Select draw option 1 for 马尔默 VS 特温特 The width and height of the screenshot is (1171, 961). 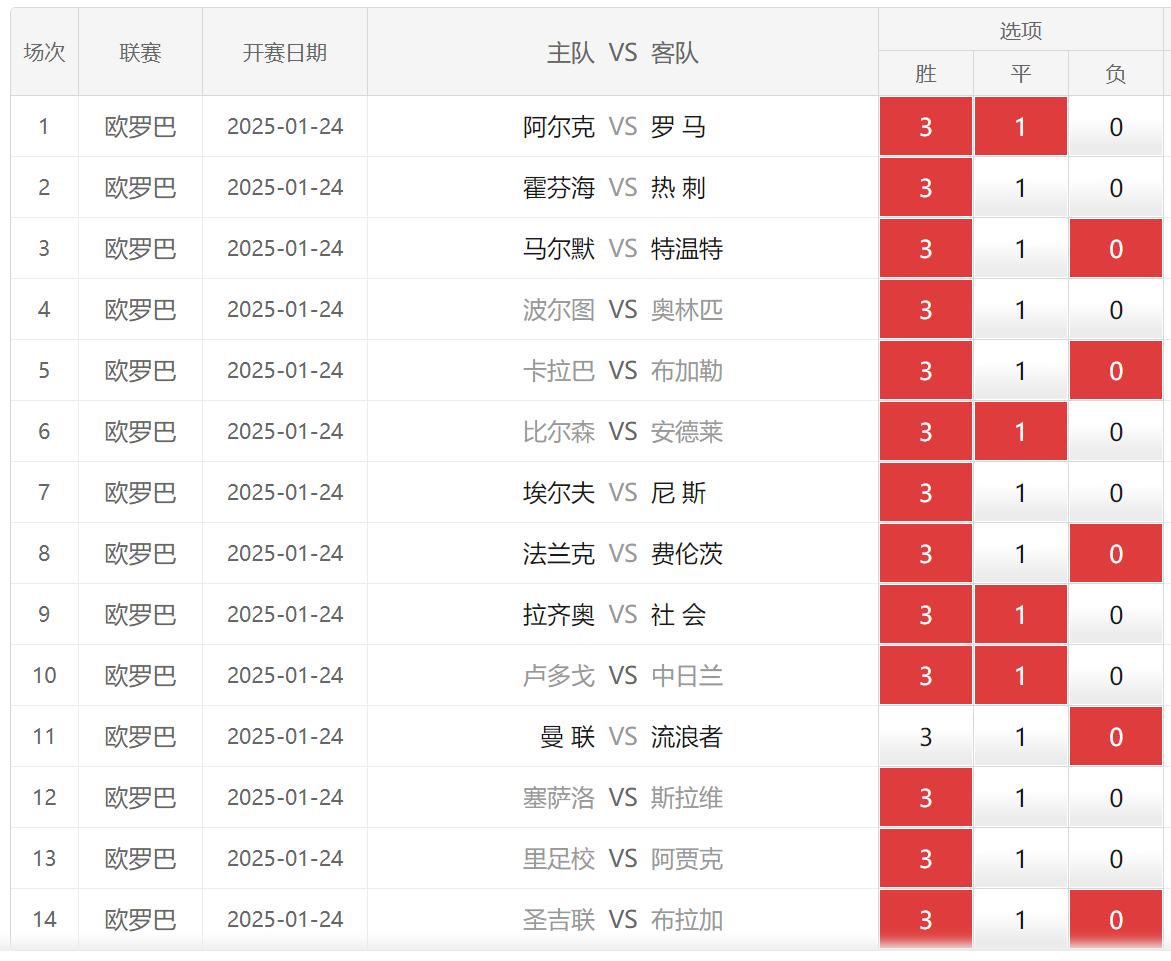coord(1020,249)
